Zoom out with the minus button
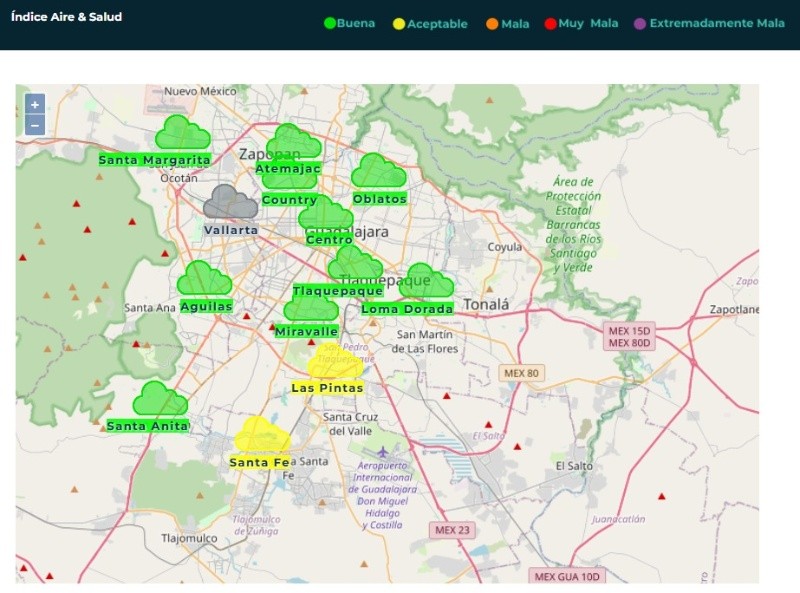 [35, 125]
